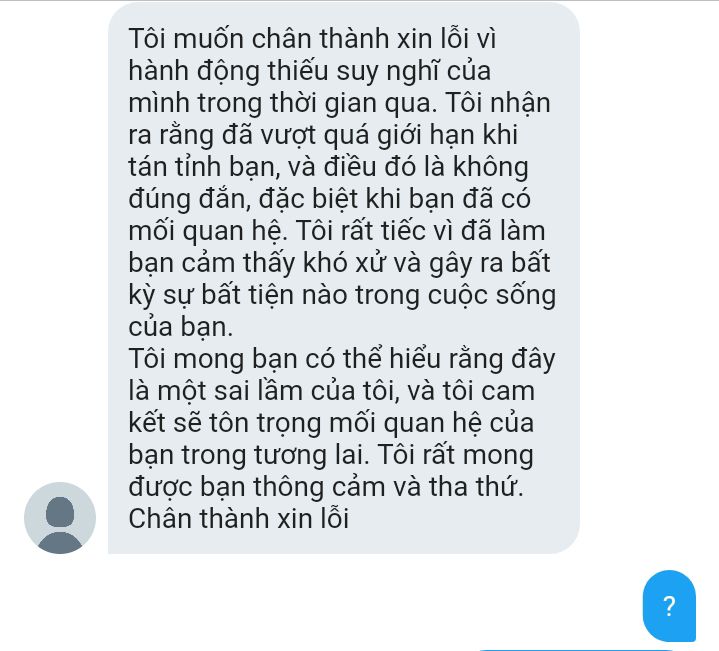
Task: Select the partially visible blue message below
Action: (x=578, y=650)
